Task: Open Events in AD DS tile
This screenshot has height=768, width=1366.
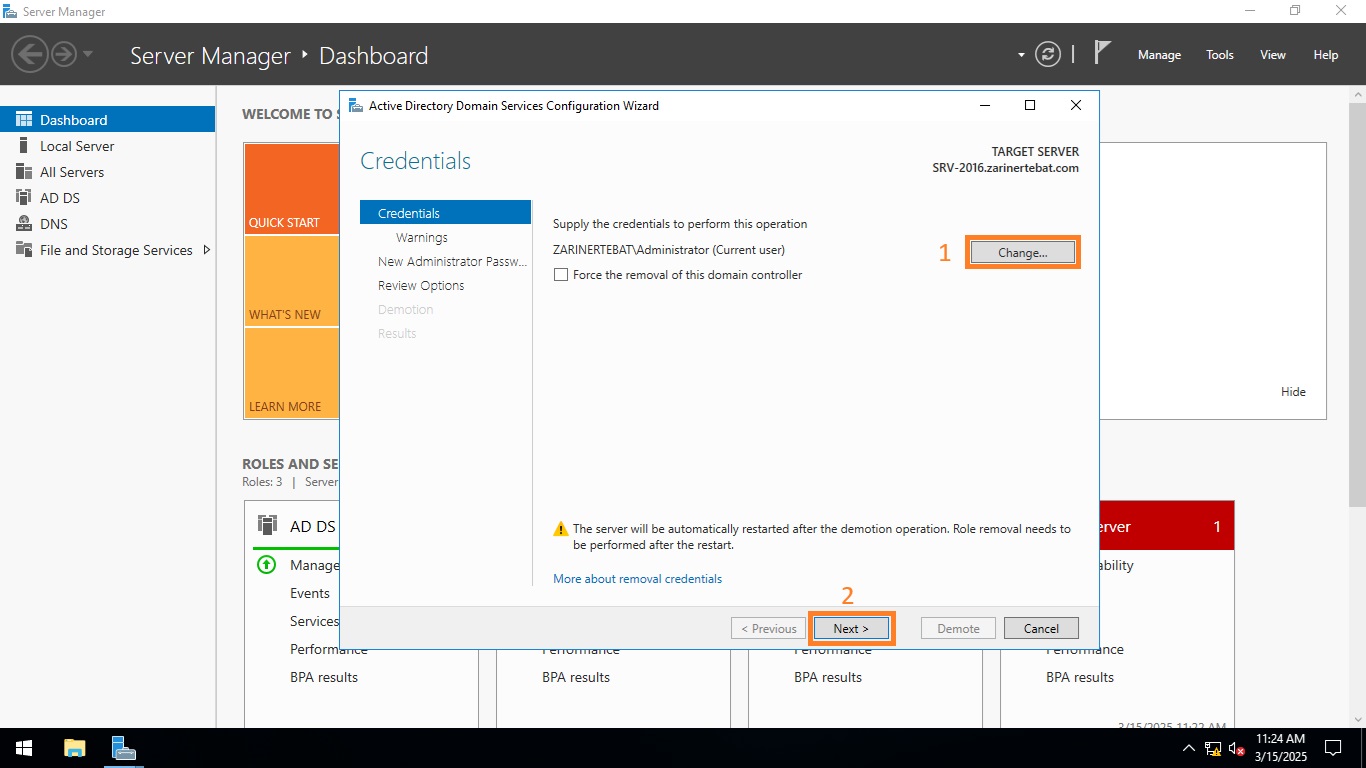Action: tap(310, 593)
